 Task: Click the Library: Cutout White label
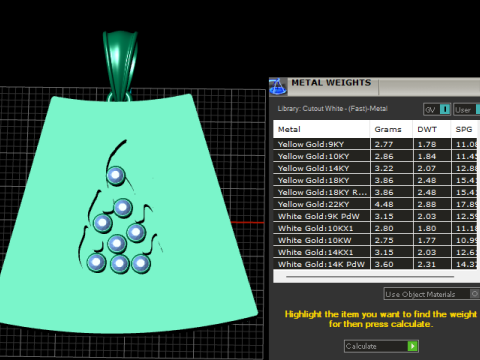pyautogui.click(x=332, y=109)
